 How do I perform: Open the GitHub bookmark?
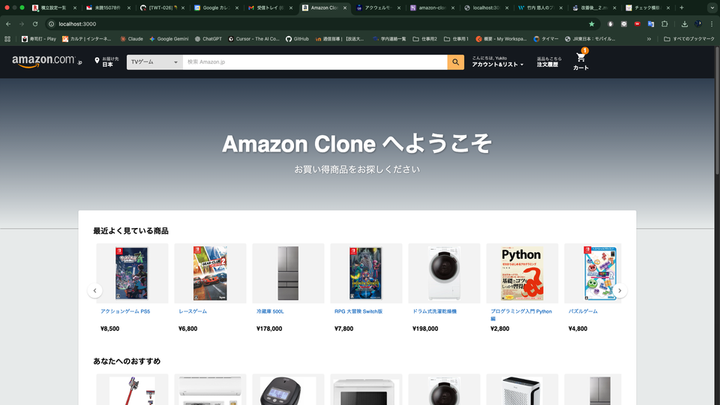tap(297, 39)
